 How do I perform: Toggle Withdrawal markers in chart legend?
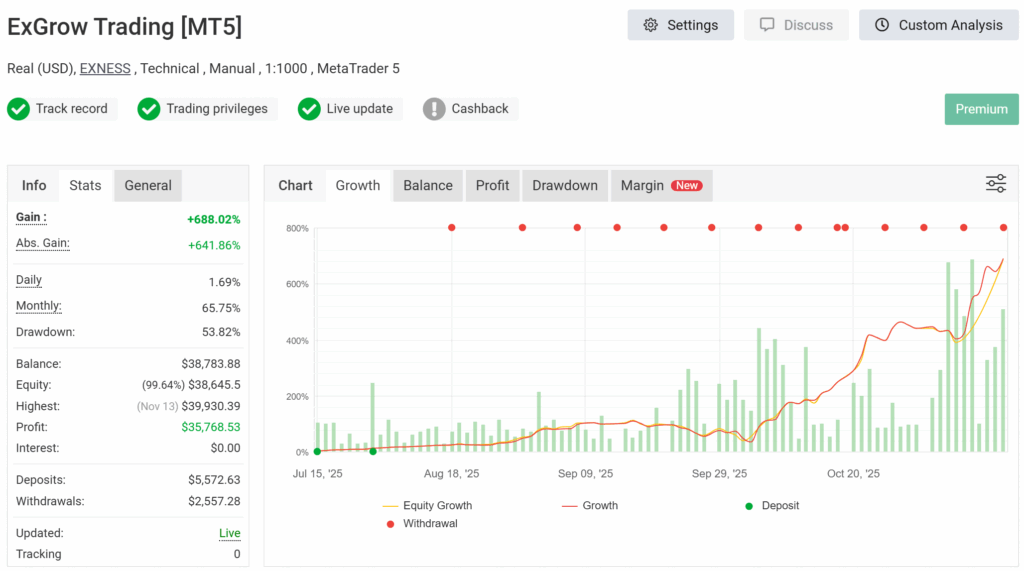coord(427,524)
